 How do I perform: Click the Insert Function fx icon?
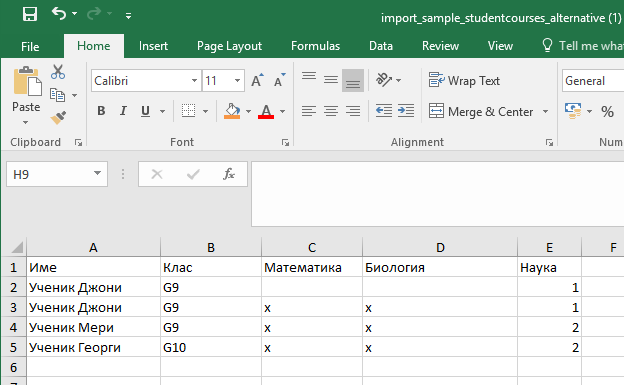[x=229, y=174]
